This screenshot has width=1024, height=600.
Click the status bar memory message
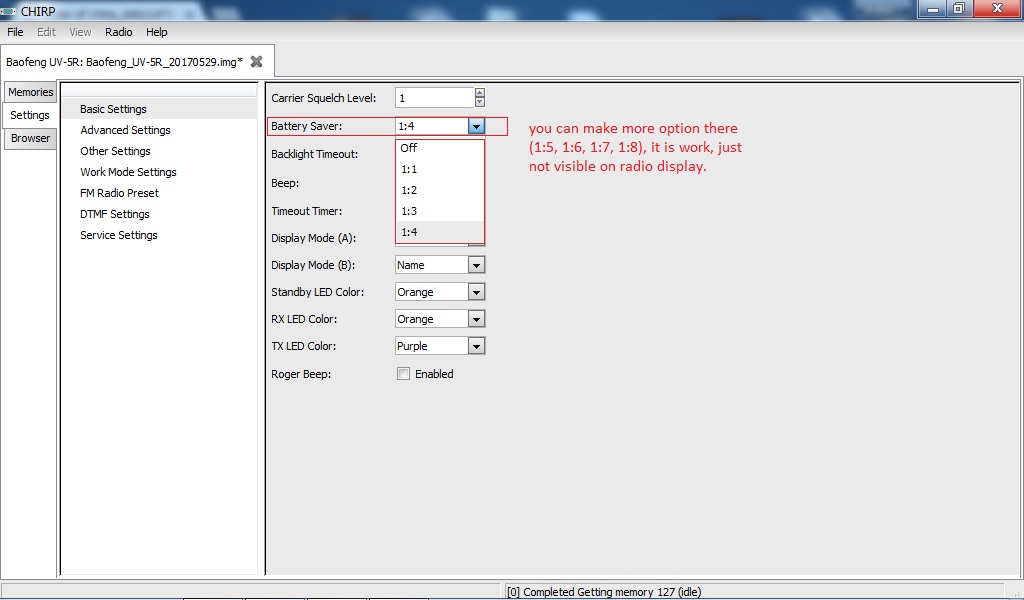click(x=604, y=592)
